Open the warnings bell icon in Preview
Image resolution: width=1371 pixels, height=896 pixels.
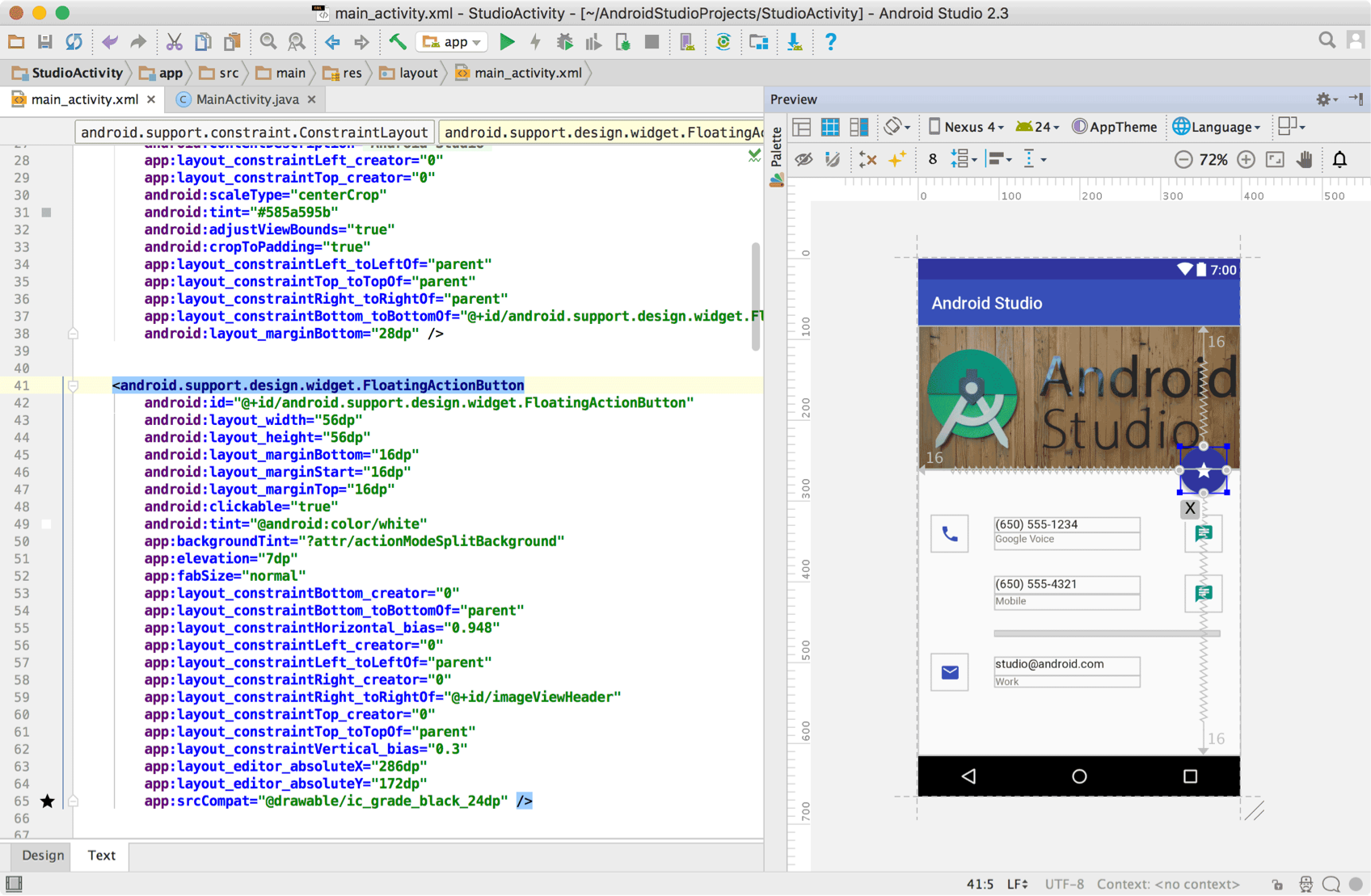(x=1339, y=159)
